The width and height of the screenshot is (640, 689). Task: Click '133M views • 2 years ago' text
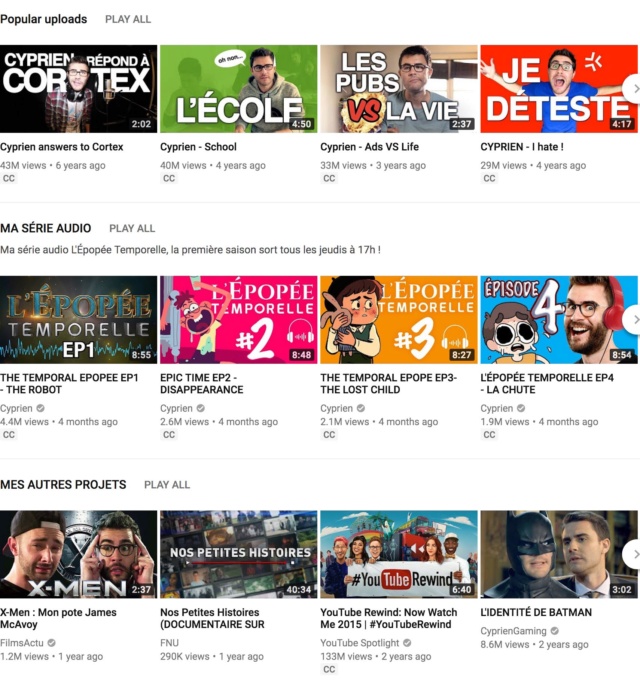(x=376, y=656)
